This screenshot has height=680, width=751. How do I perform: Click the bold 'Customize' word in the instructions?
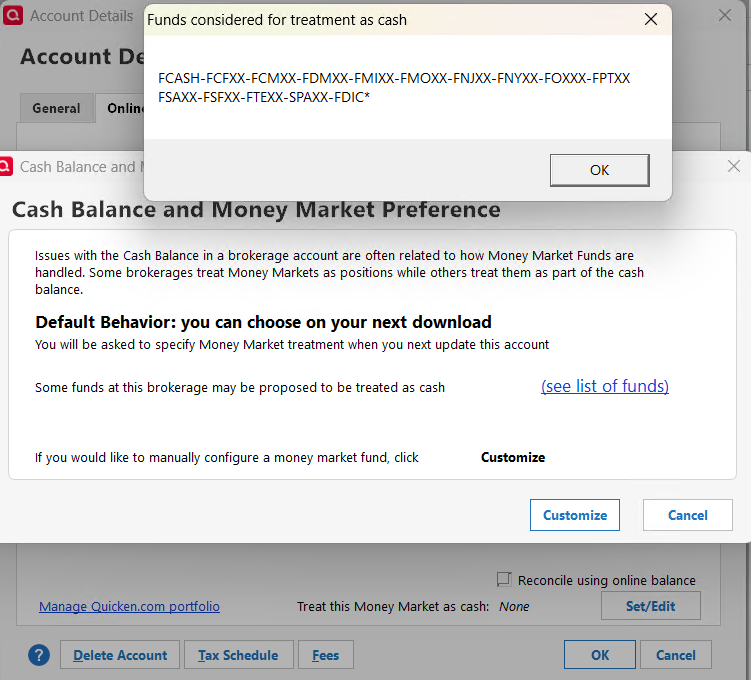click(513, 457)
